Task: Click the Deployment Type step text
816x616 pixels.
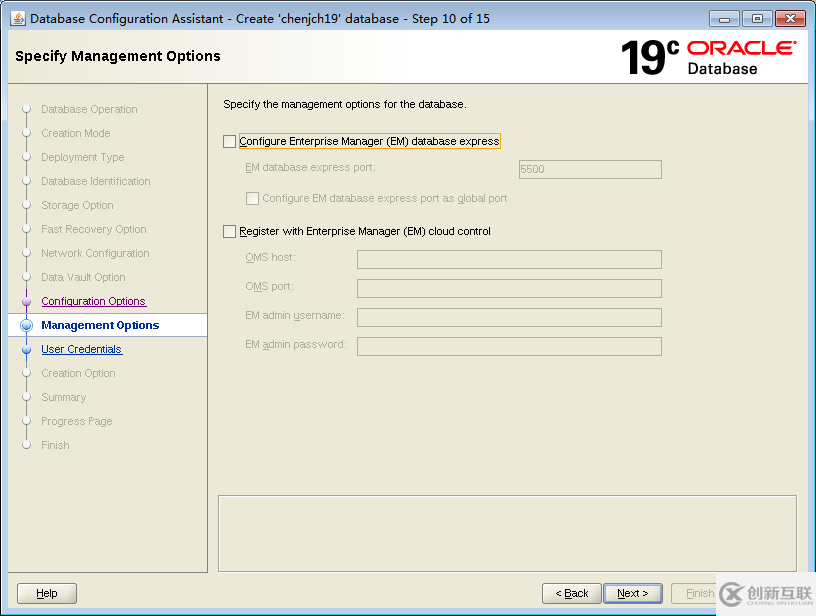Action: (x=83, y=157)
